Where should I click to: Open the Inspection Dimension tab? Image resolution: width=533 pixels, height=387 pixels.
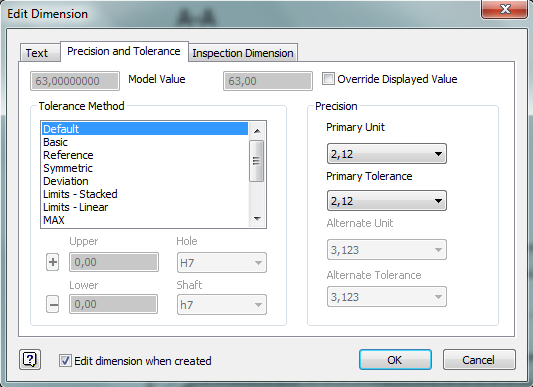click(243, 53)
